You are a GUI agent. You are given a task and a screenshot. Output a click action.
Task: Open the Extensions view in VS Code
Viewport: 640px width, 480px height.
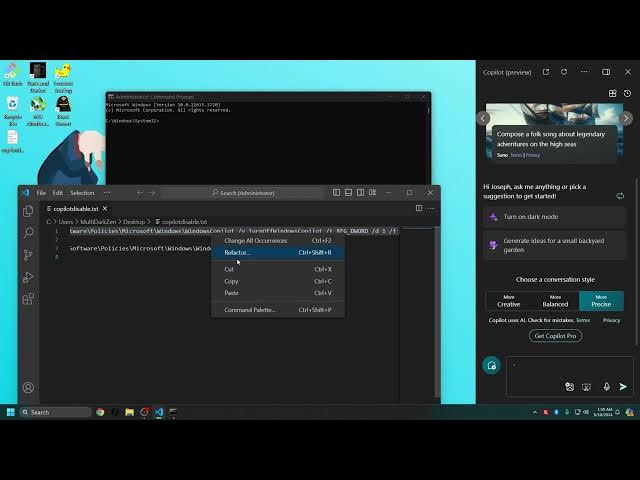click(28, 298)
